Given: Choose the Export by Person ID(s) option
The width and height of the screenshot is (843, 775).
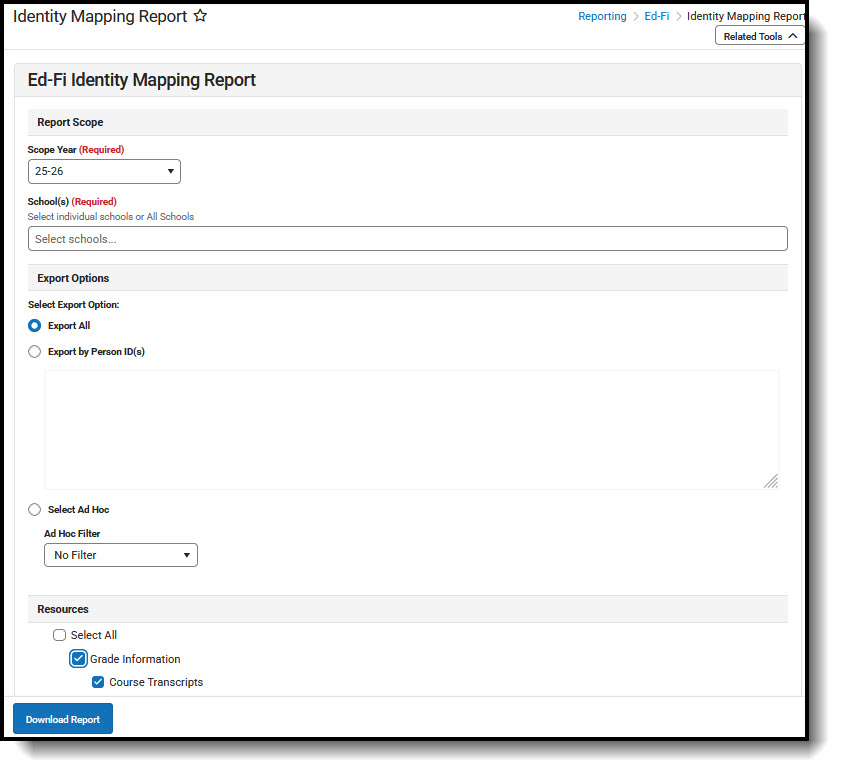Looking at the screenshot, I should point(34,351).
